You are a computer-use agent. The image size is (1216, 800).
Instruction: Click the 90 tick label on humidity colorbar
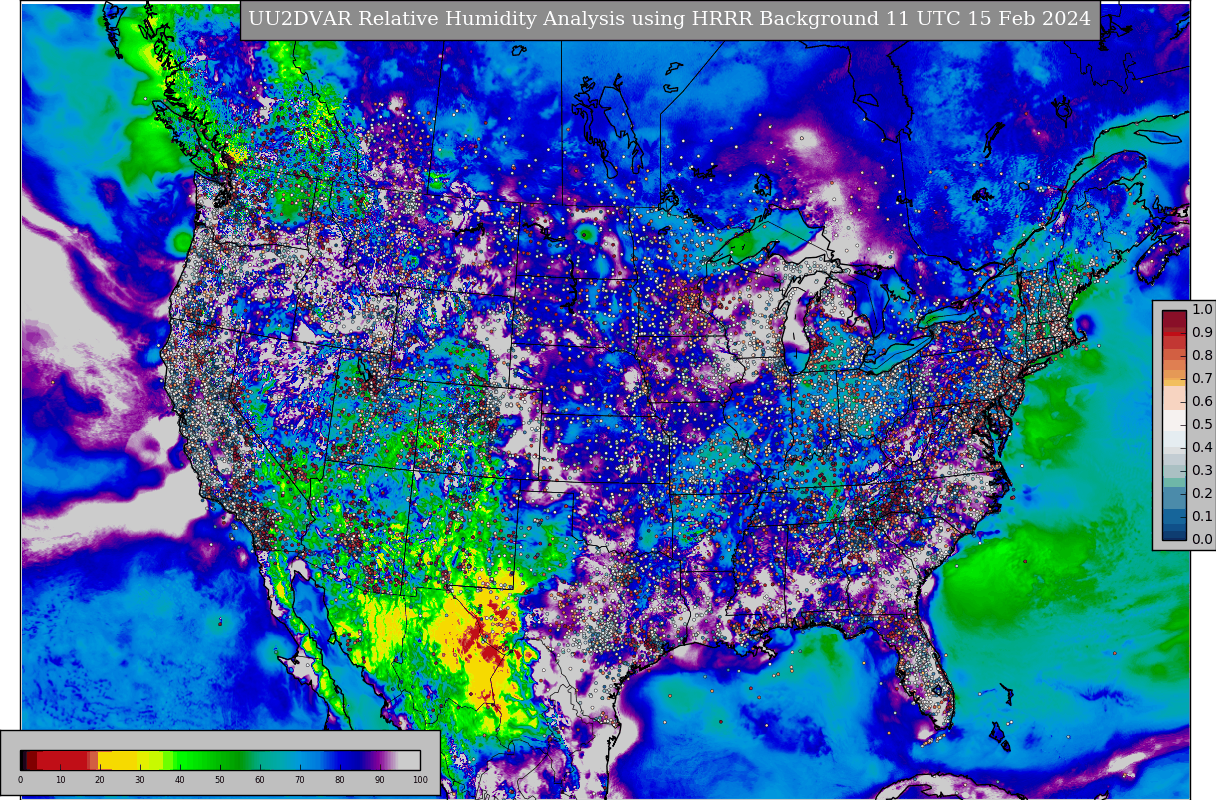click(x=380, y=780)
